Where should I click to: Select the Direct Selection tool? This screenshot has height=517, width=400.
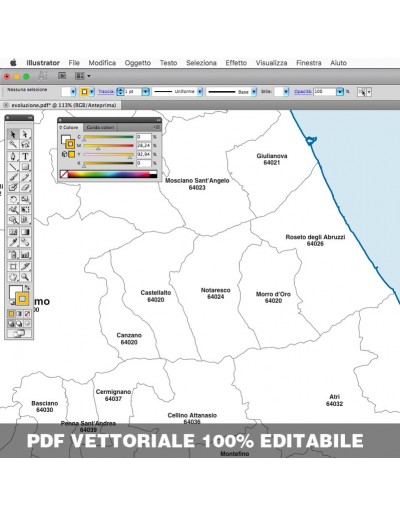point(25,134)
